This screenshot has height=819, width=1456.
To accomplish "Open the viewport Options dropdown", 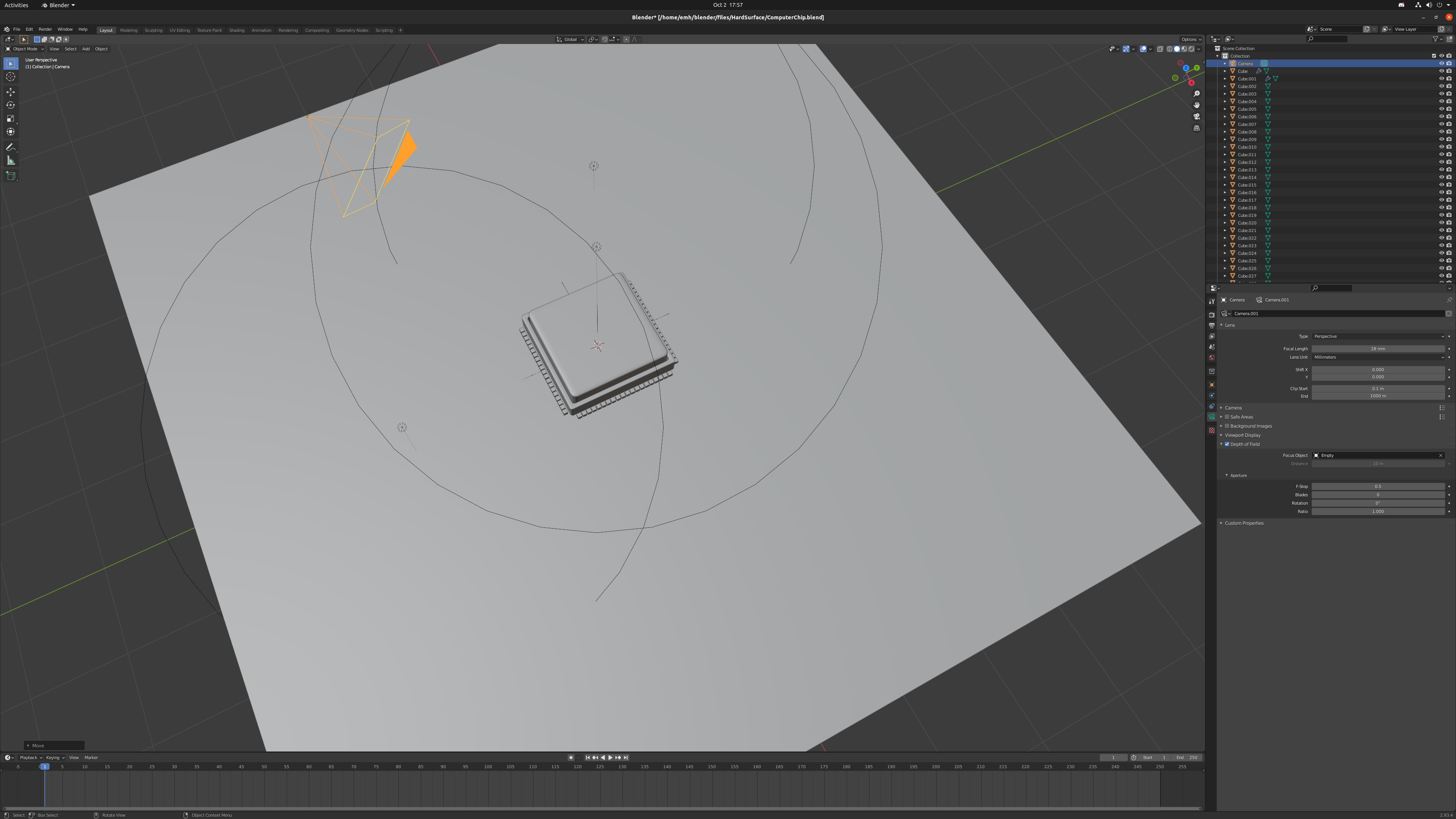I will 1191,39.
